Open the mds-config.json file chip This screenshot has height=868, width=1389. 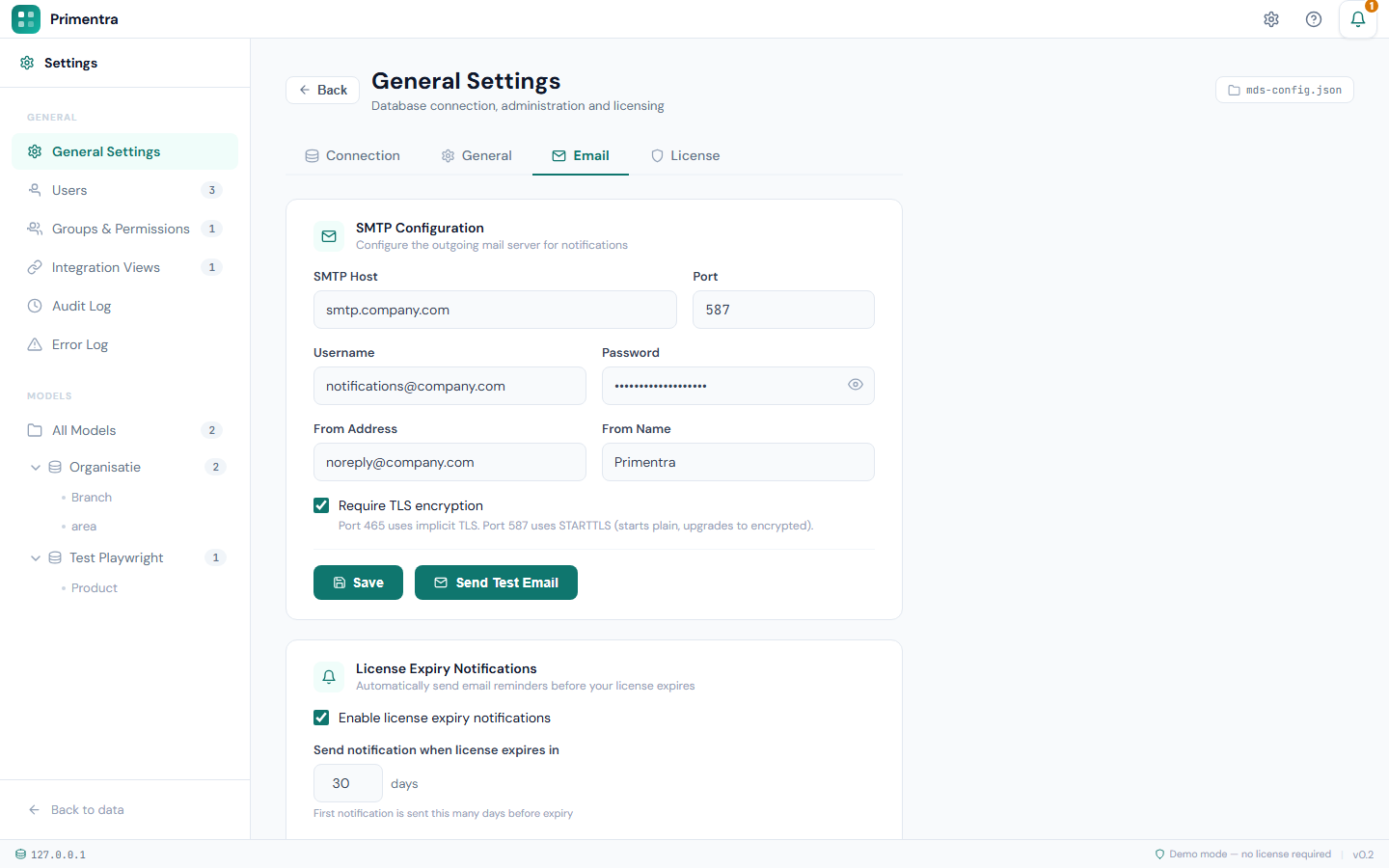click(1284, 89)
